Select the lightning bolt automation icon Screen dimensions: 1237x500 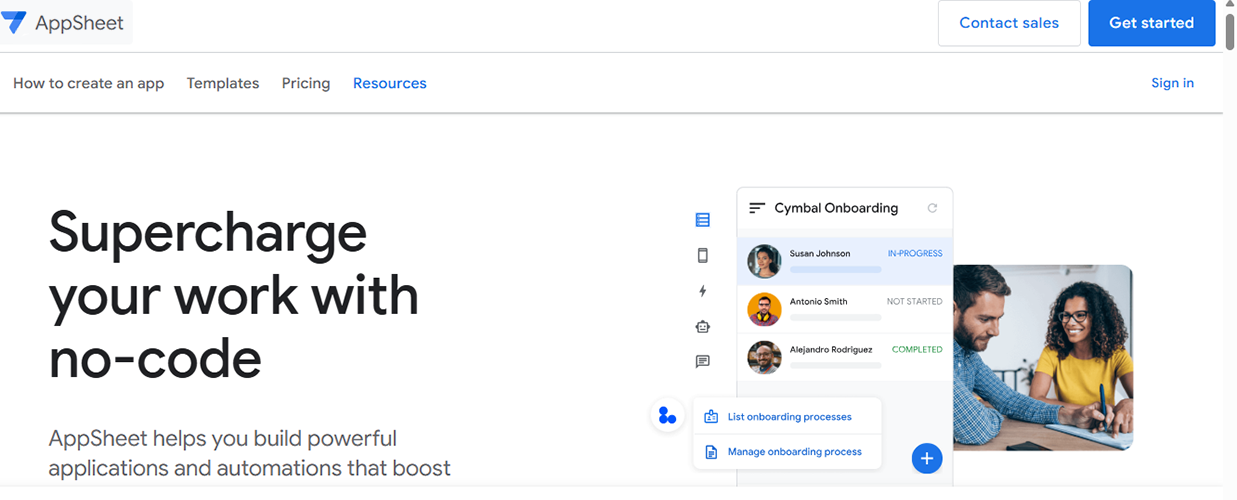pyautogui.click(x=702, y=291)
